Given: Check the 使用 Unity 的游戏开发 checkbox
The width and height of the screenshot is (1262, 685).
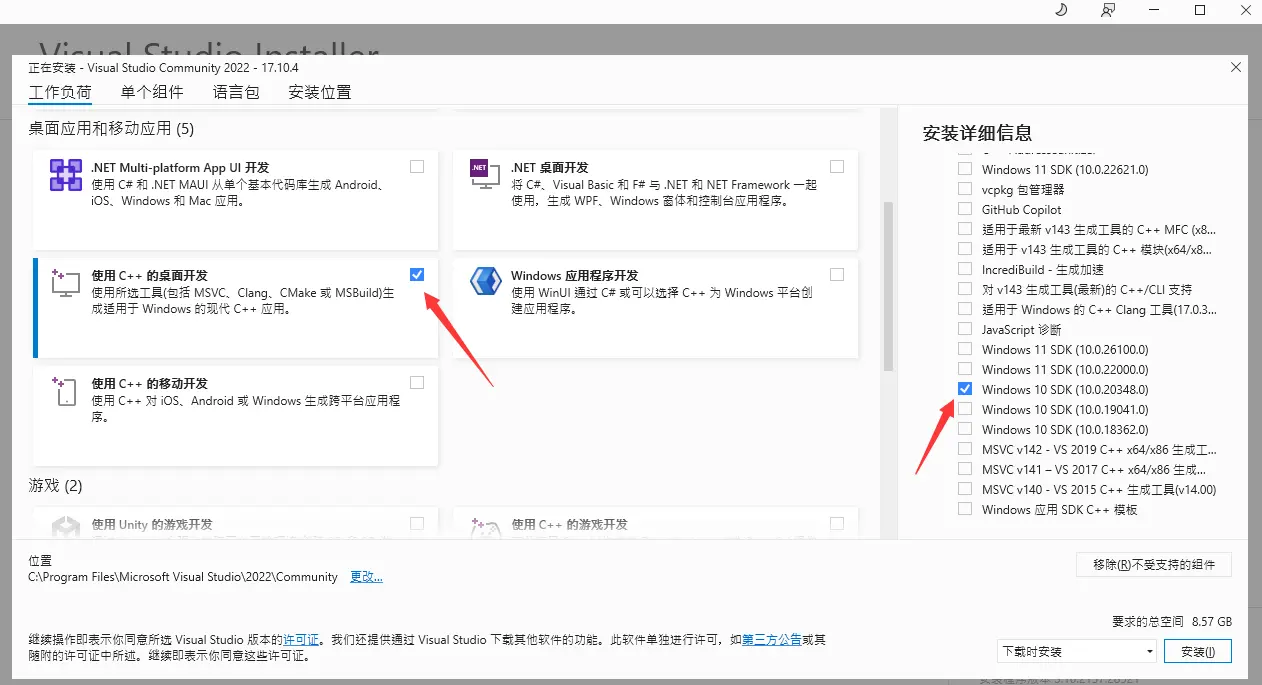Looking at the screenshot, I should coord(417,523).
